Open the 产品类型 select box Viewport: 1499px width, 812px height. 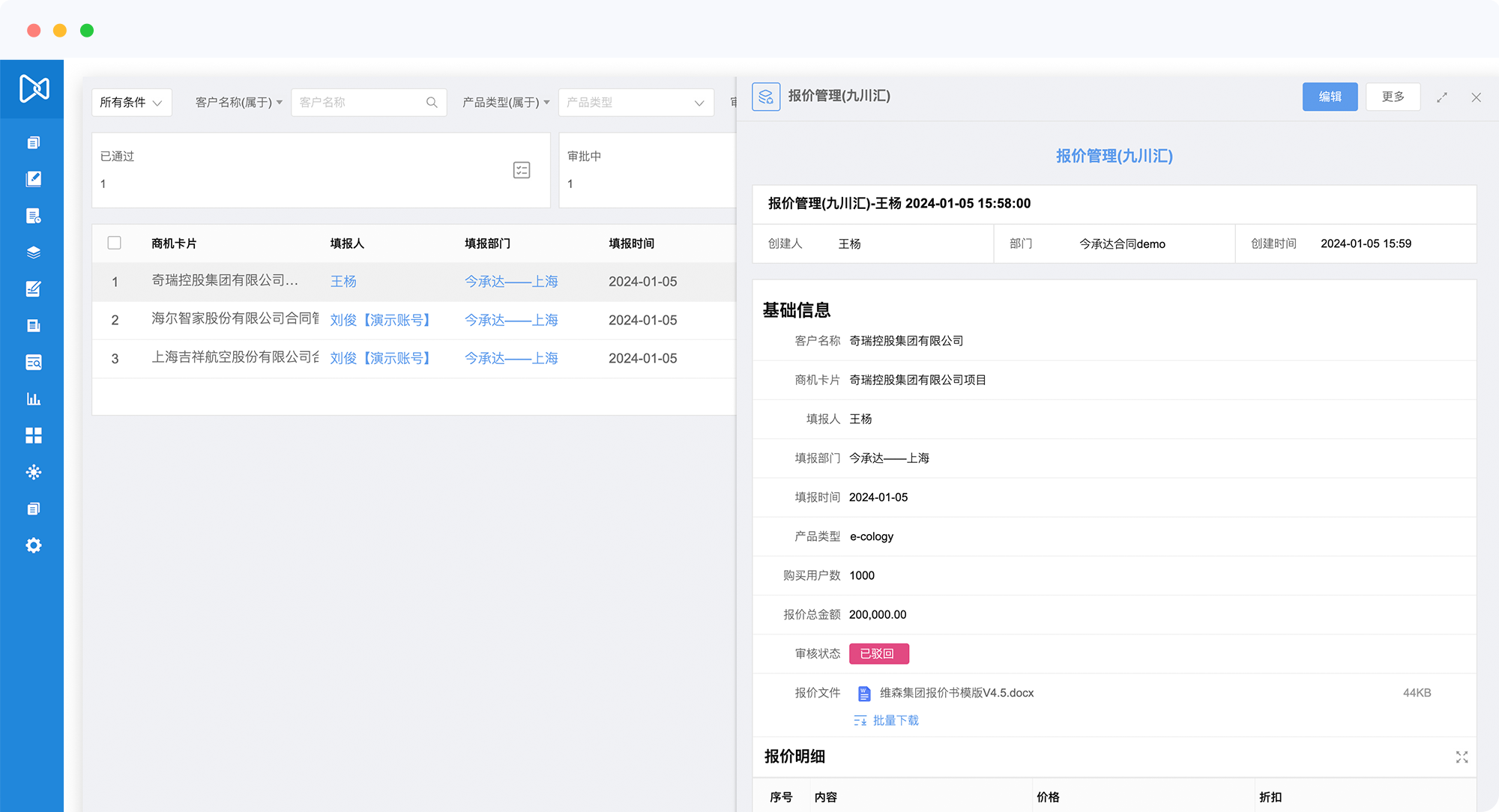(x=635, y=103)
